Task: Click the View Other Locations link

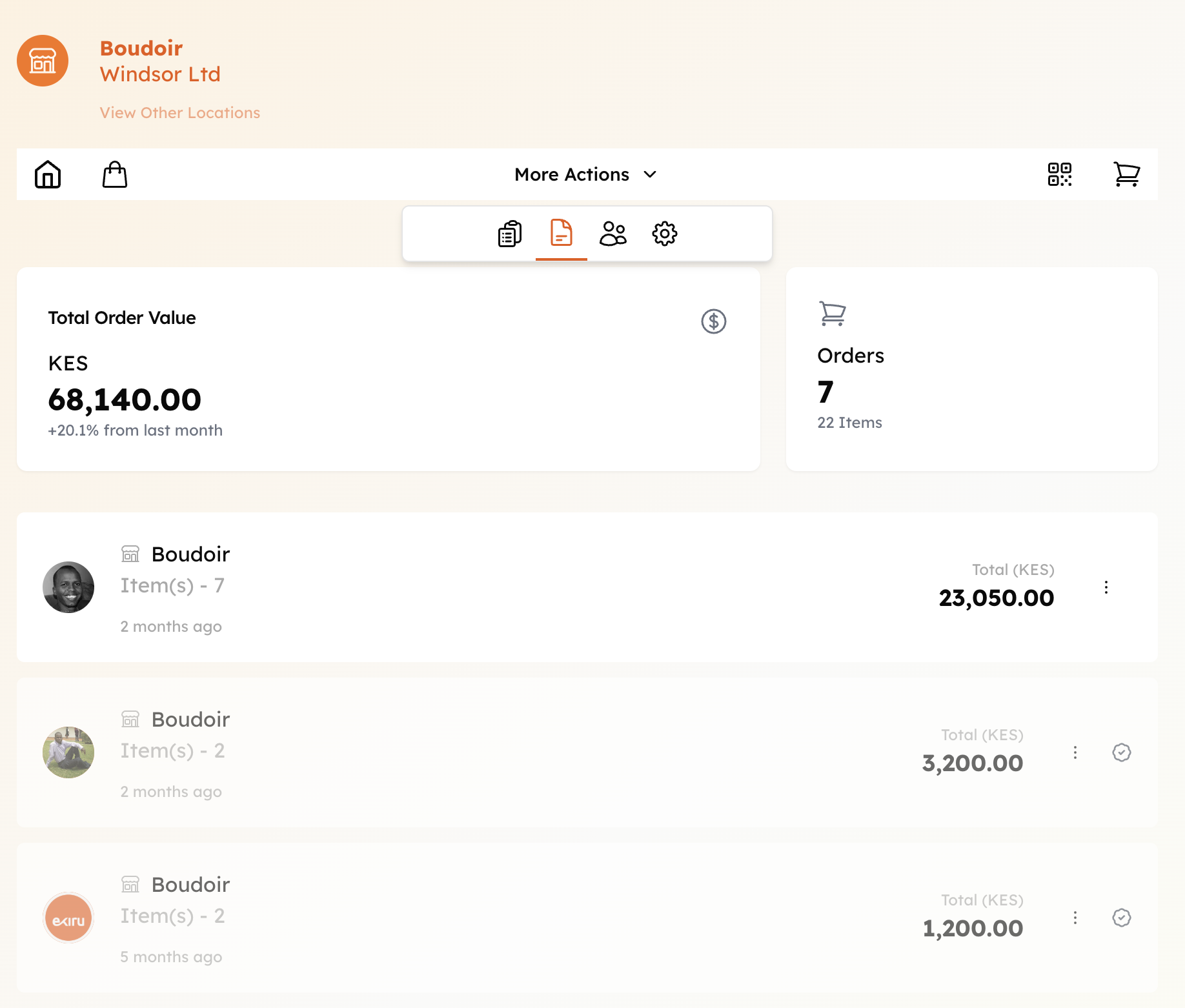Action: [179, 112]
